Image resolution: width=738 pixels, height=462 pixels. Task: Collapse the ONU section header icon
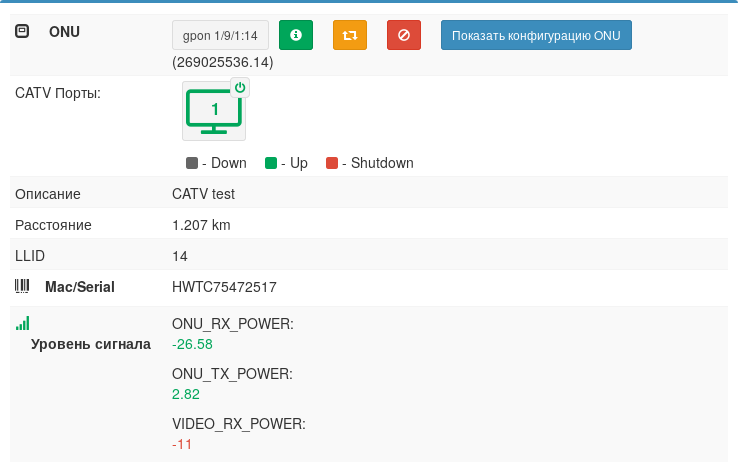click(22, 32)
